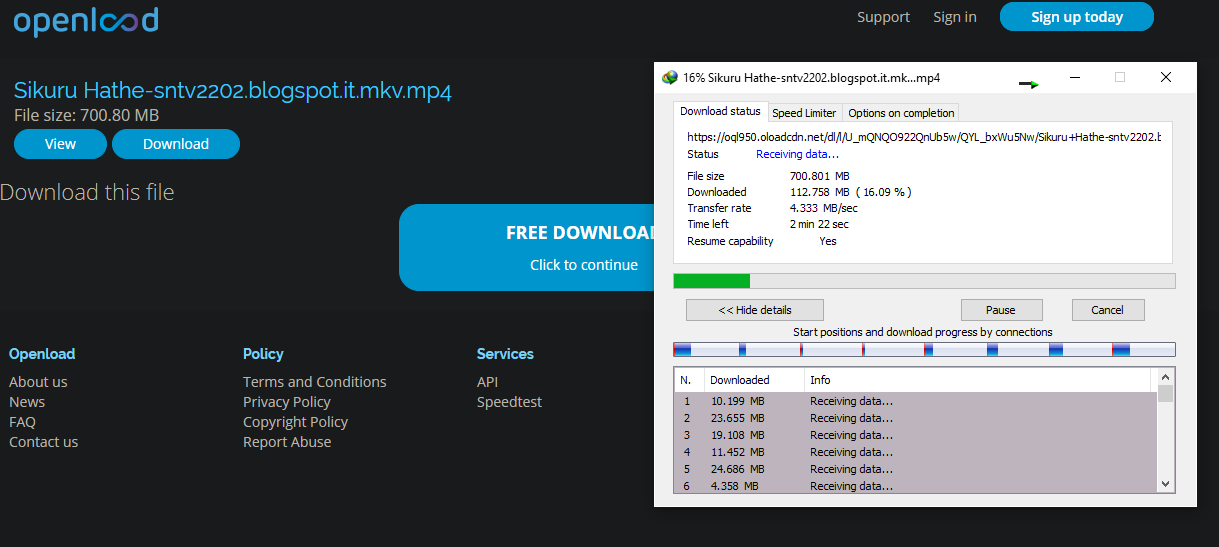The height and width of the screenshot is (547, 1219).
Task: Open the Speed Limiter tab
Action: (804, 113)
